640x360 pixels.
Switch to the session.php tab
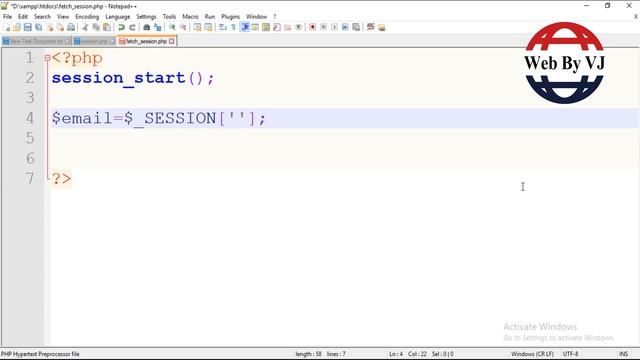click(94, 41)
